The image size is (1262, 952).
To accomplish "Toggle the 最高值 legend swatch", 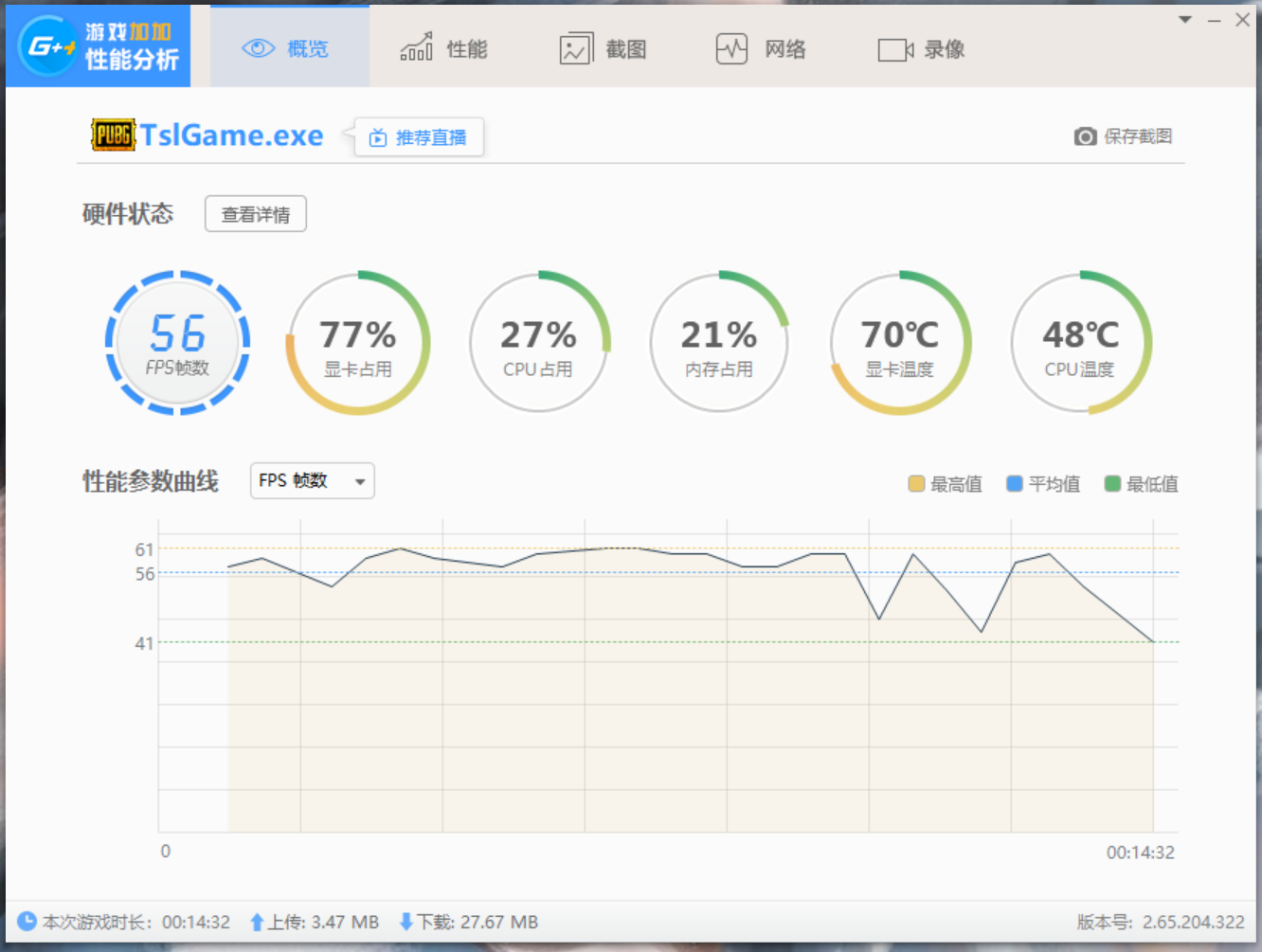I will (x=916, y=484).
